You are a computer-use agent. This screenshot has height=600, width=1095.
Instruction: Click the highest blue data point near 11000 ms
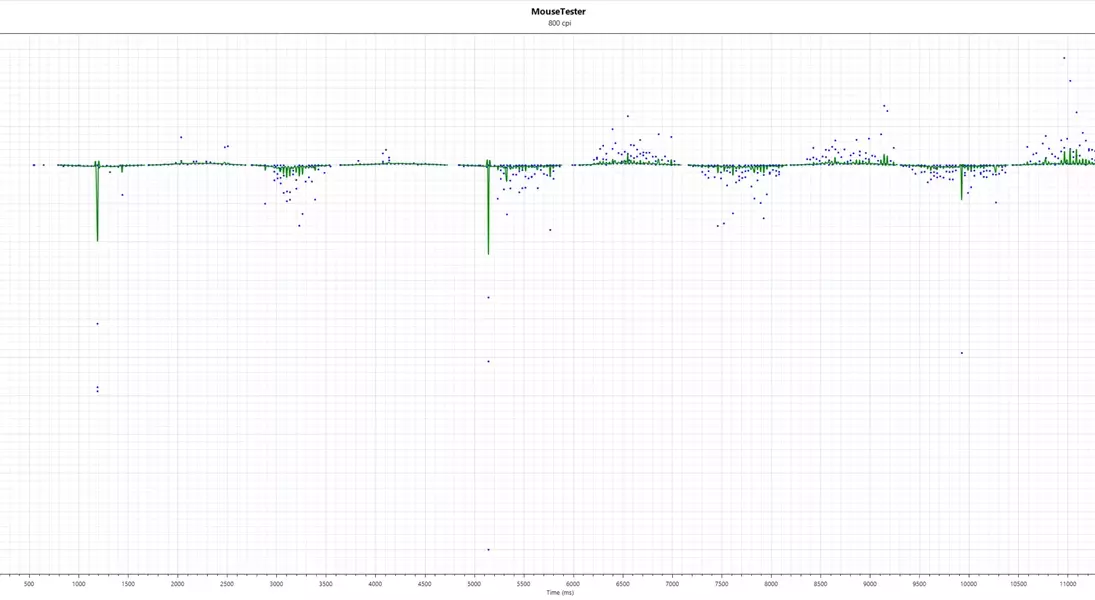(x=1064, y=58)
